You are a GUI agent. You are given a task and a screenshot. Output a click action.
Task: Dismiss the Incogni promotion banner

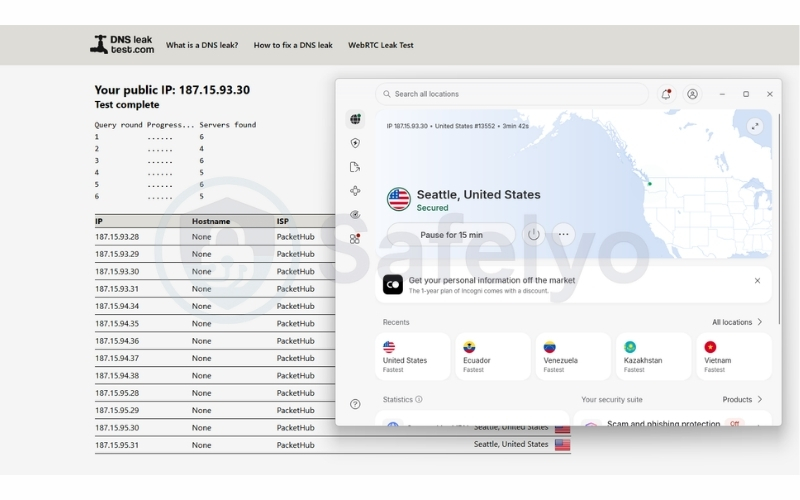[757, 281]
